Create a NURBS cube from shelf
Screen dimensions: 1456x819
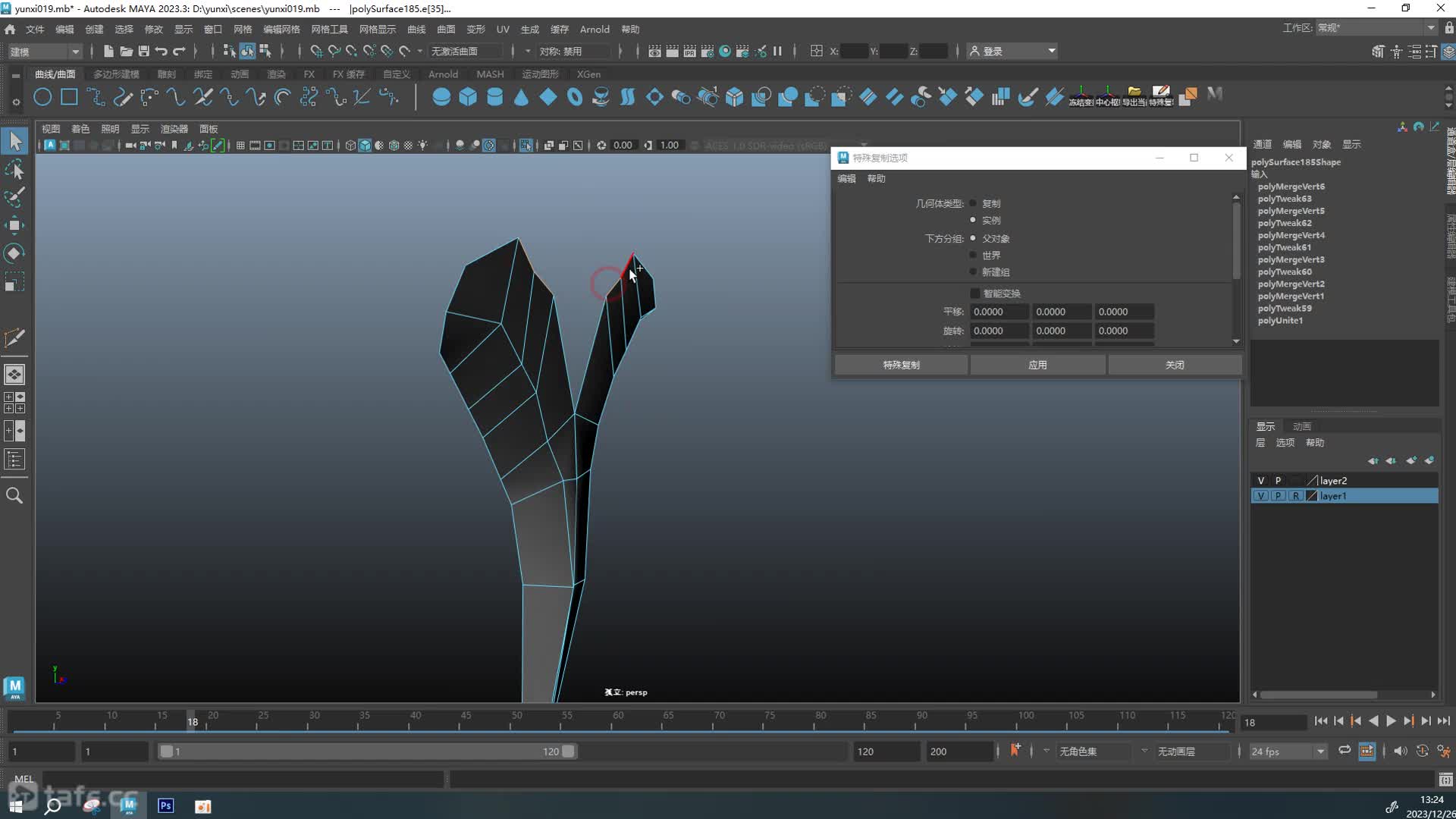coord(468,97)
